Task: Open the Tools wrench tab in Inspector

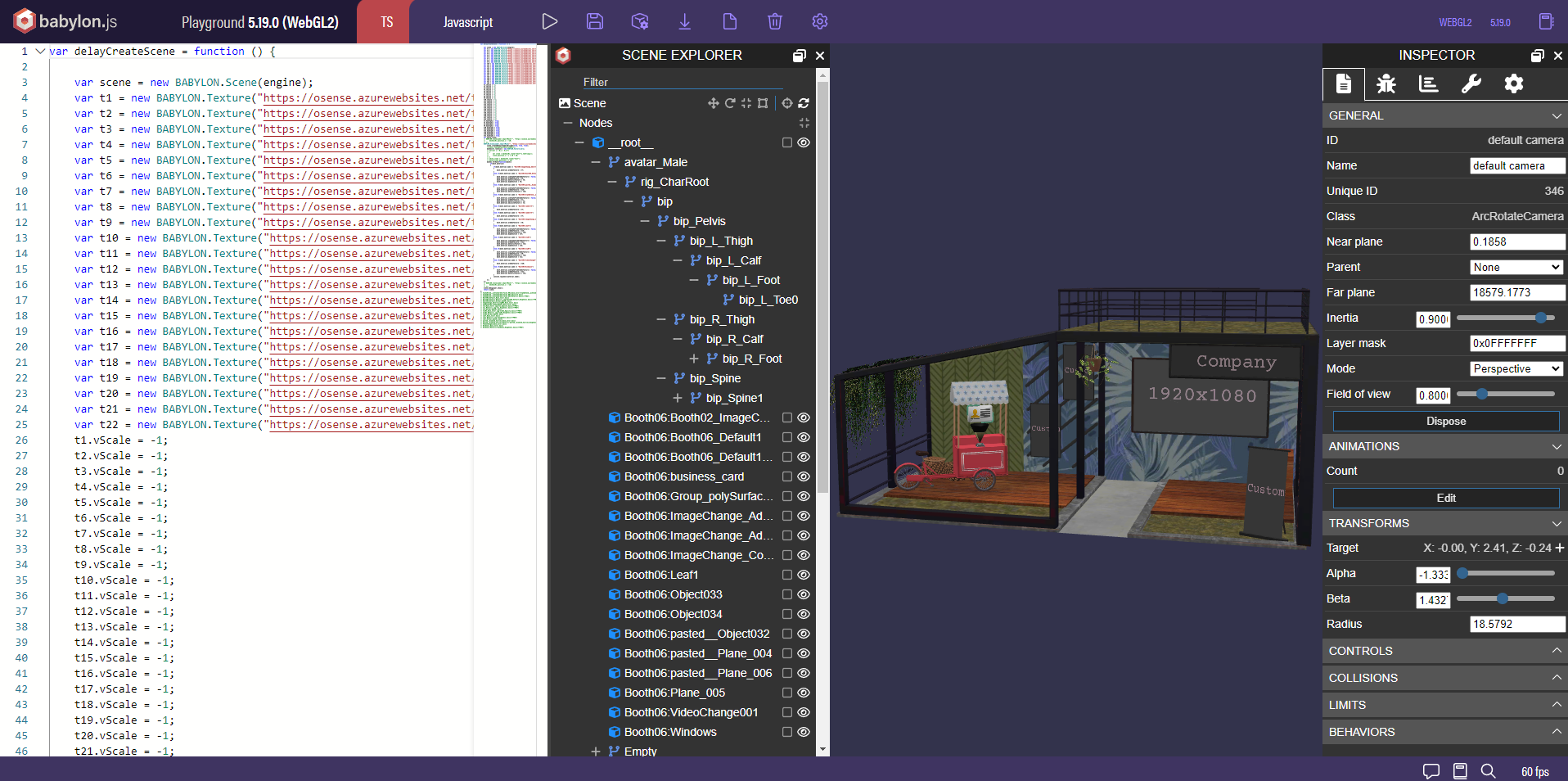Action: point(1471,84)
